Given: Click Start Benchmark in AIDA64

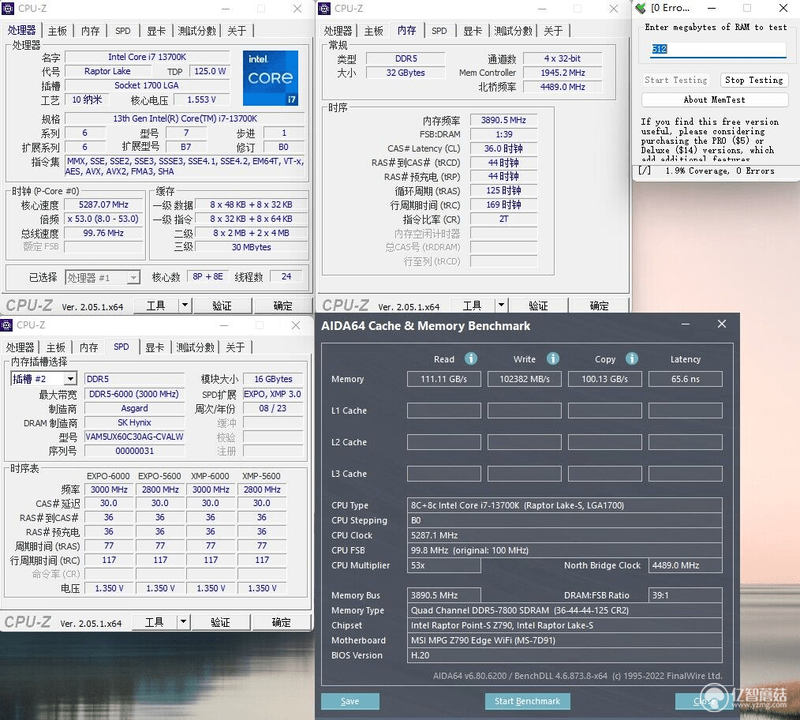Looking at the screenshot, I should tap(527, 701).
